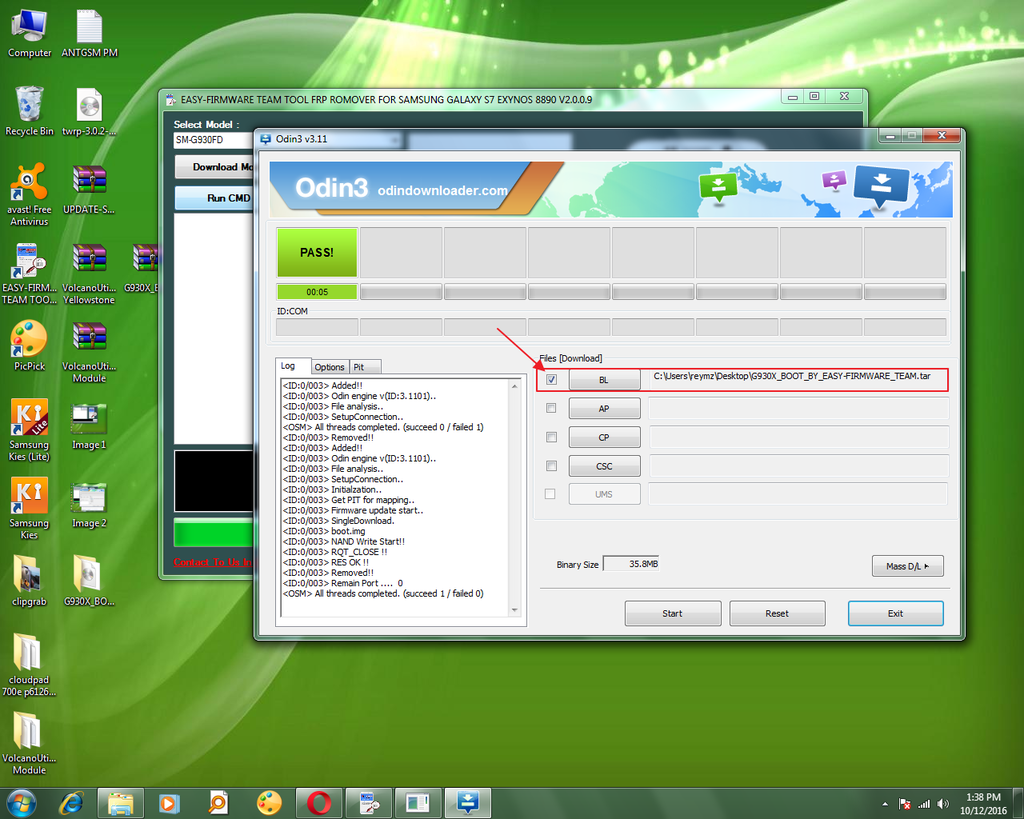Click the log panel scrollbar down arrow

(515, 609)
